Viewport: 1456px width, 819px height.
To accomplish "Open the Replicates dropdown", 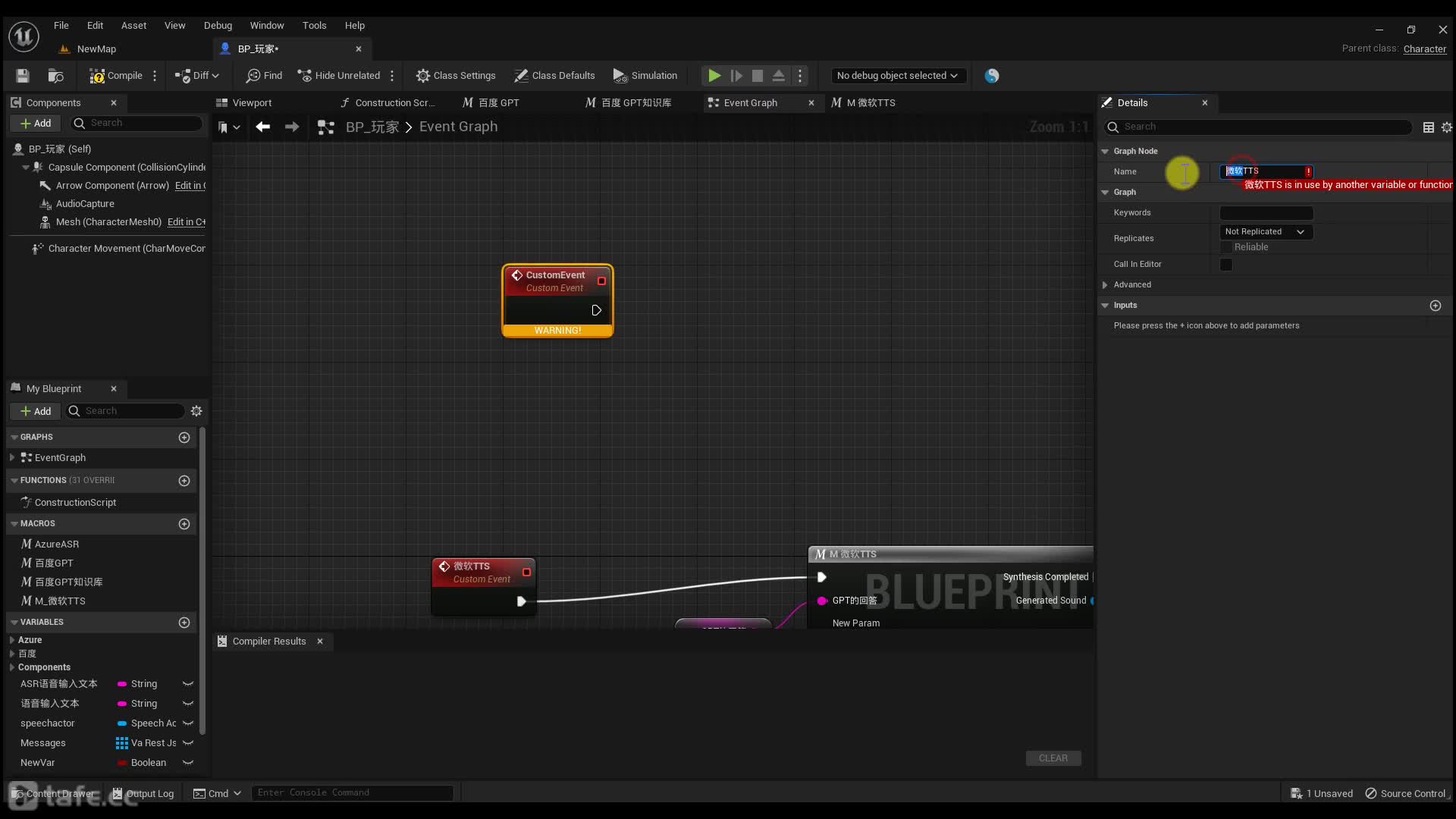I will click(1266, 232).
